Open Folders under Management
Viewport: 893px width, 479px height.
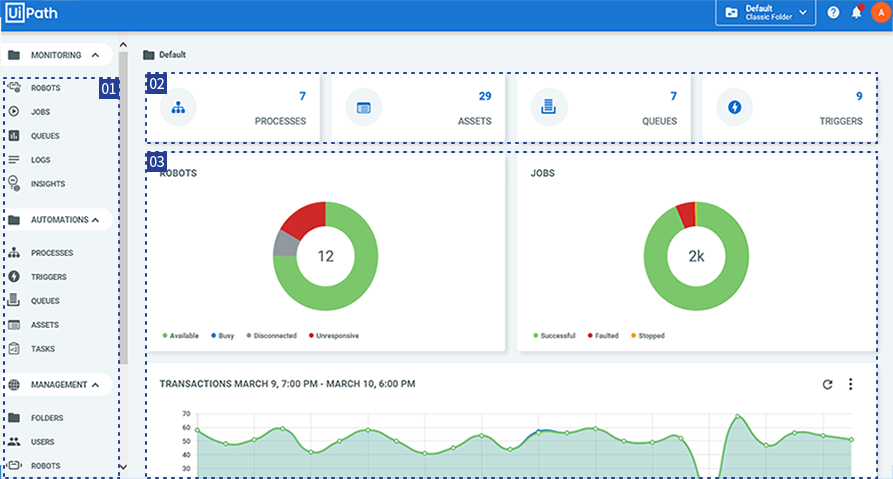click(x=47, y=417)
